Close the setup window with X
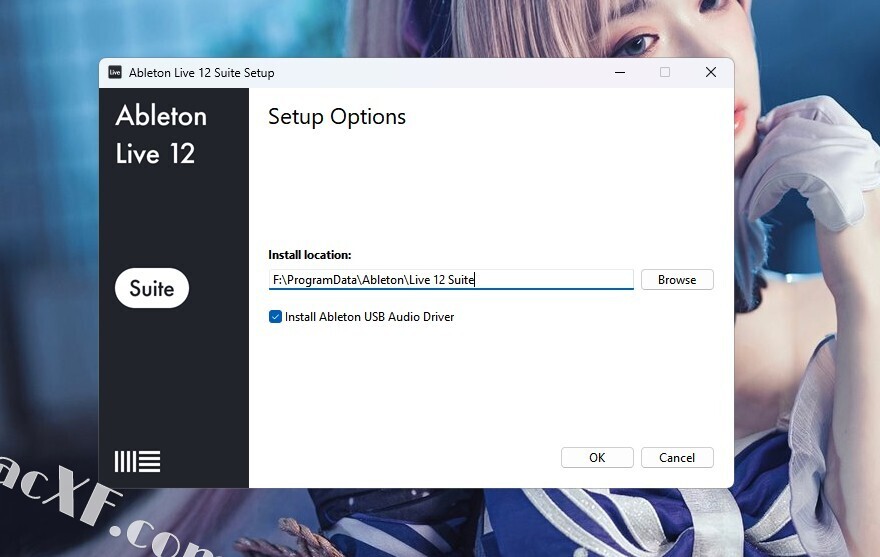 click(711, 72)
